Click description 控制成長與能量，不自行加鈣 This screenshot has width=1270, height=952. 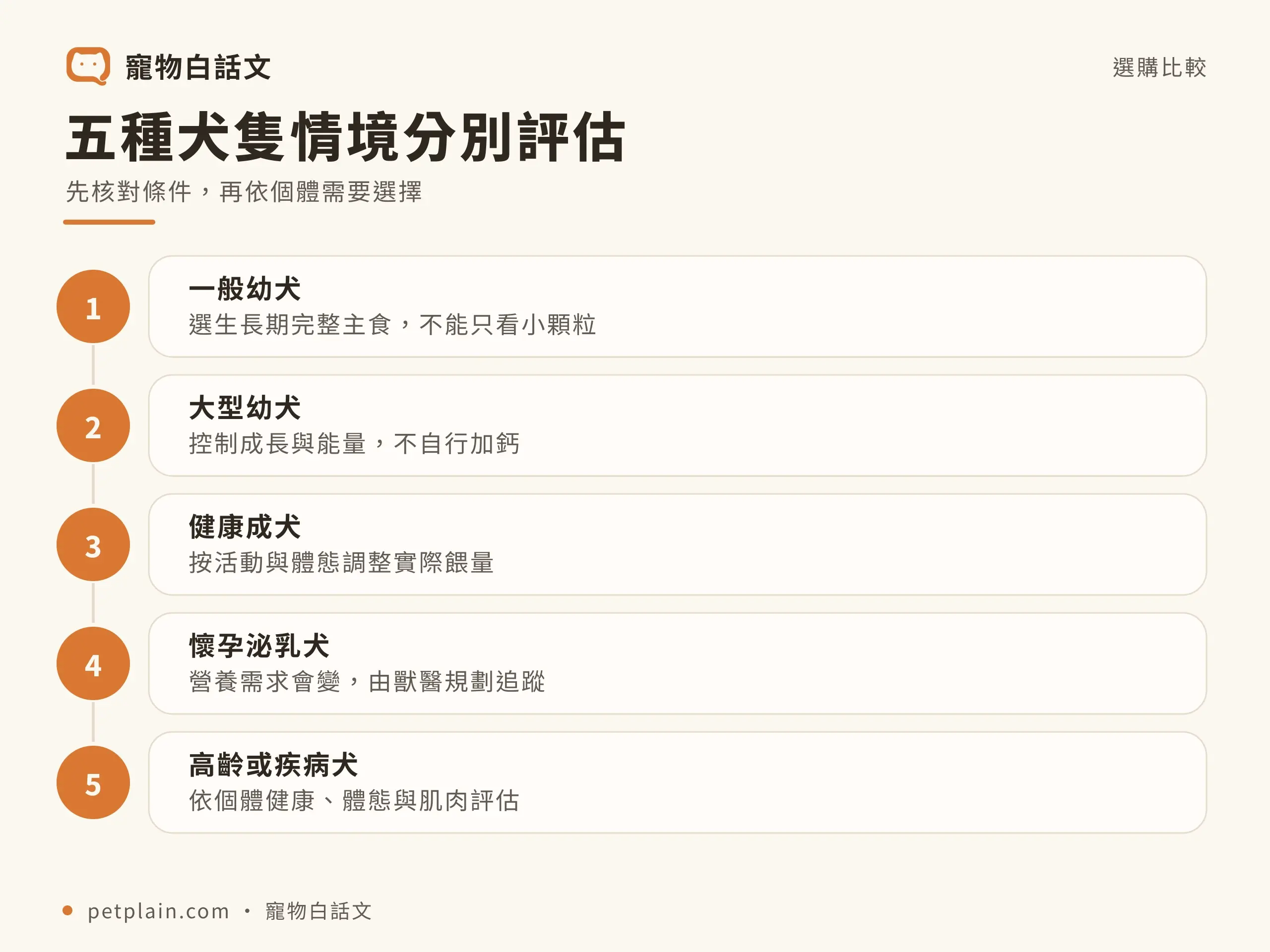tap(354, 444)
